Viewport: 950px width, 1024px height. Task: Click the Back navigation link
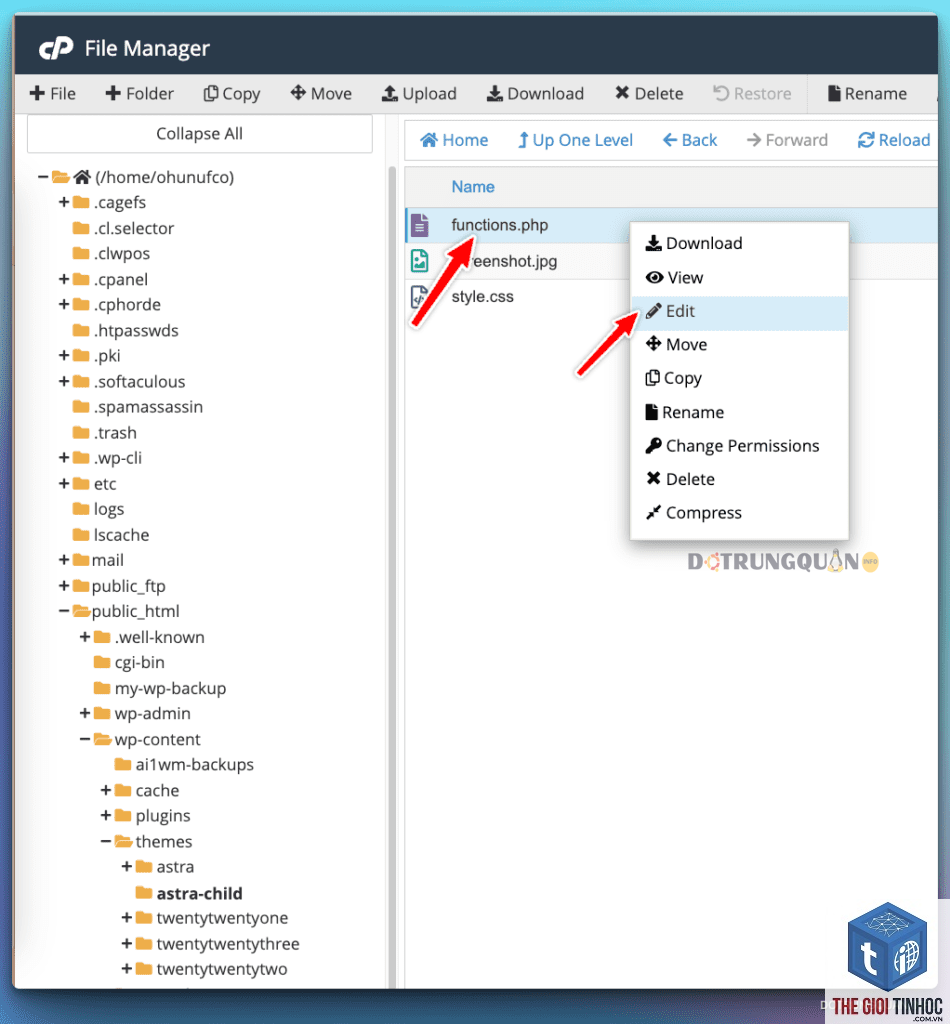(x=690, y=140)
